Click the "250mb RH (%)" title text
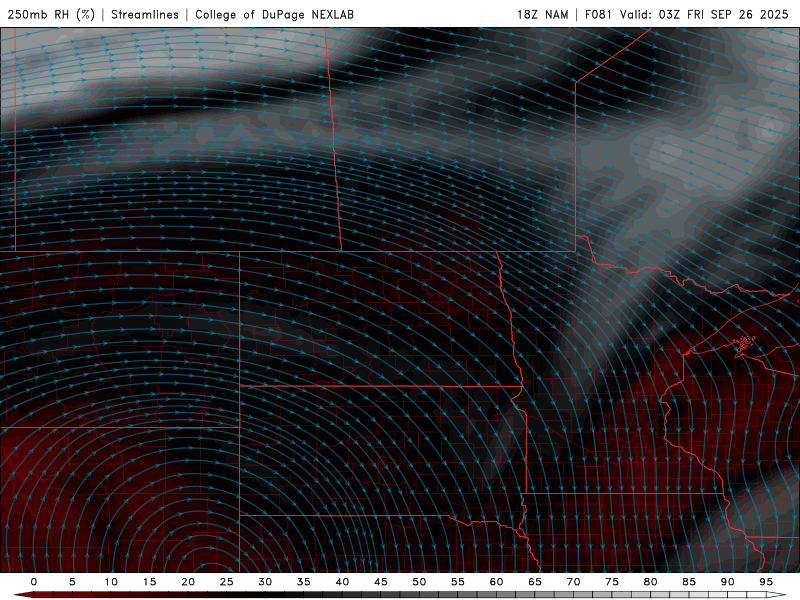800x600 pixels. [x=51, y=14]
